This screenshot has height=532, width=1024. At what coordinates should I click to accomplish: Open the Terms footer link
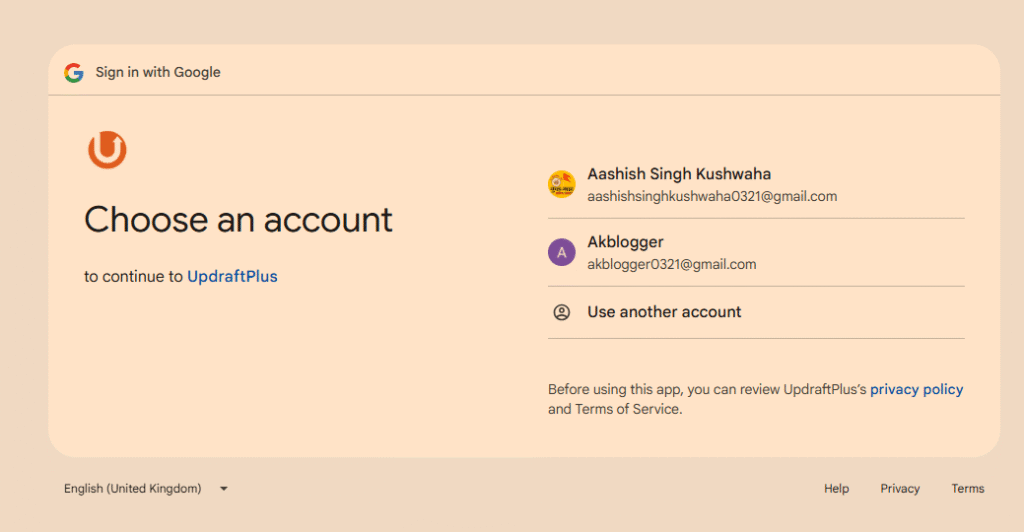pos(968,488)
